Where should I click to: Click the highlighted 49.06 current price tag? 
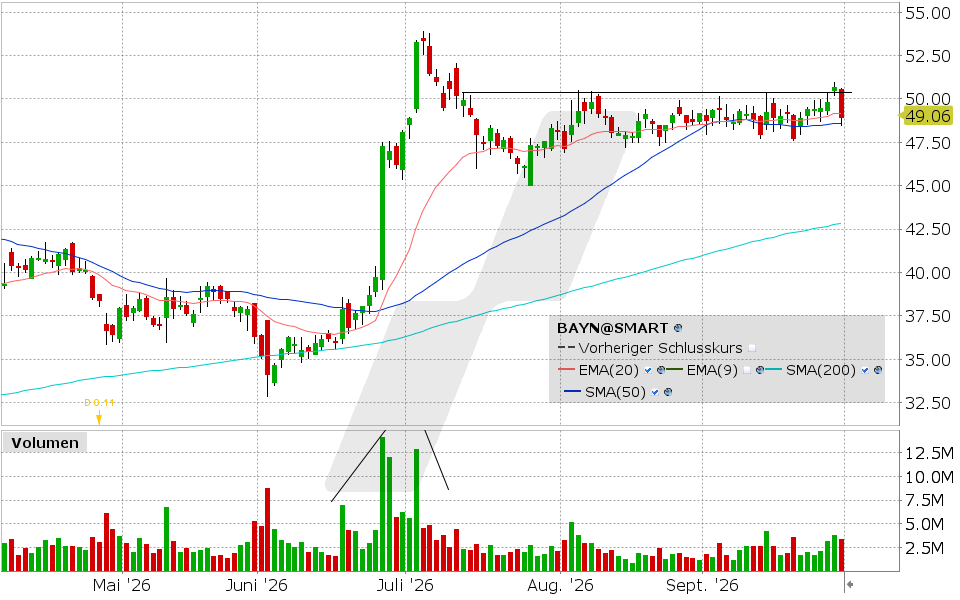click(x=925, y=116)
